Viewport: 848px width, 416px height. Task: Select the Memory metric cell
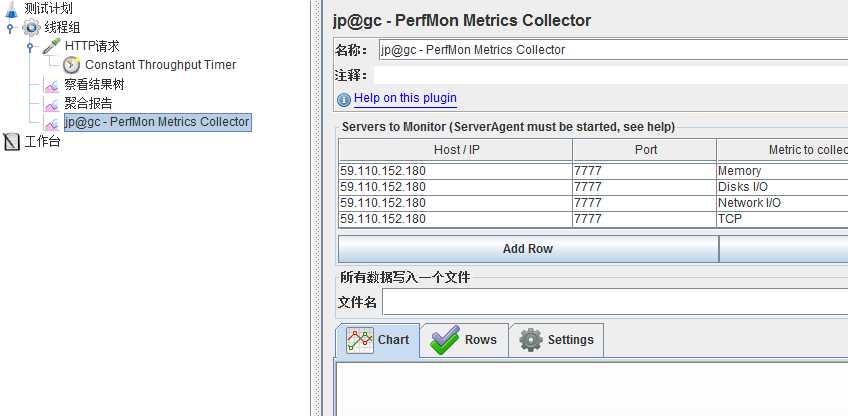[783, 171]
